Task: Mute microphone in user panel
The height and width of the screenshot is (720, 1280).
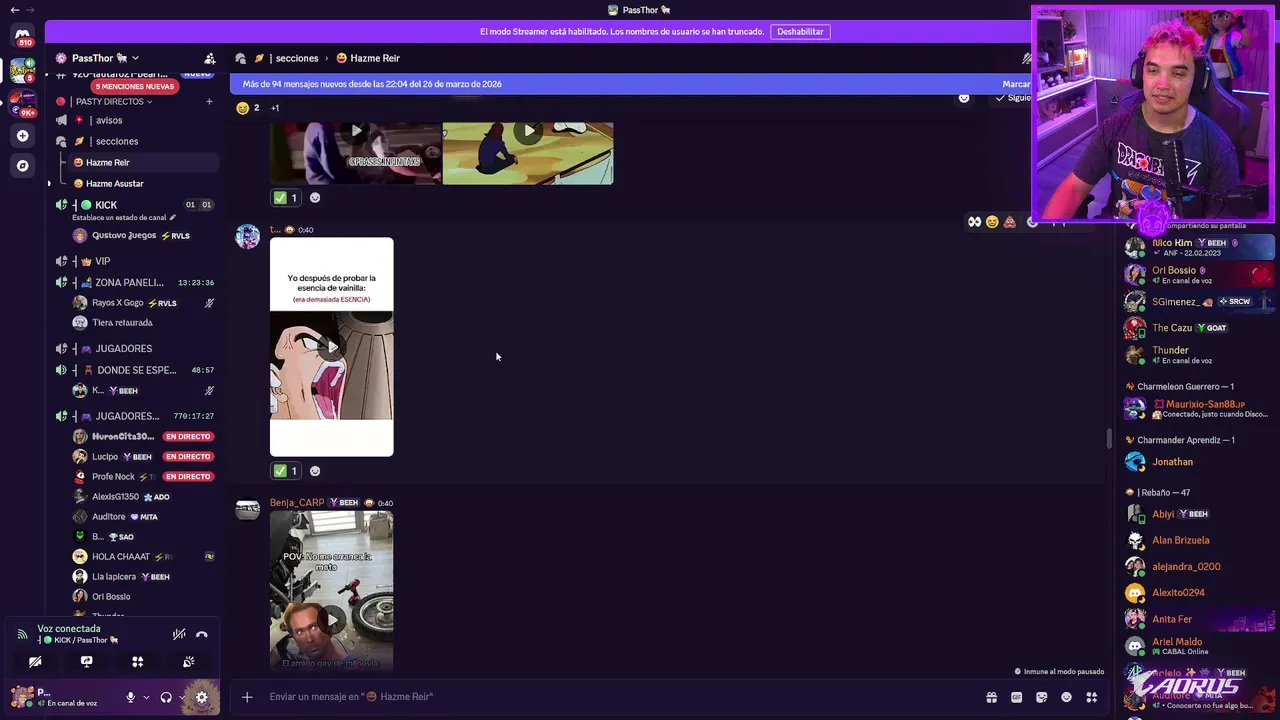Action: pyautogui.click(x=130, y=697)
